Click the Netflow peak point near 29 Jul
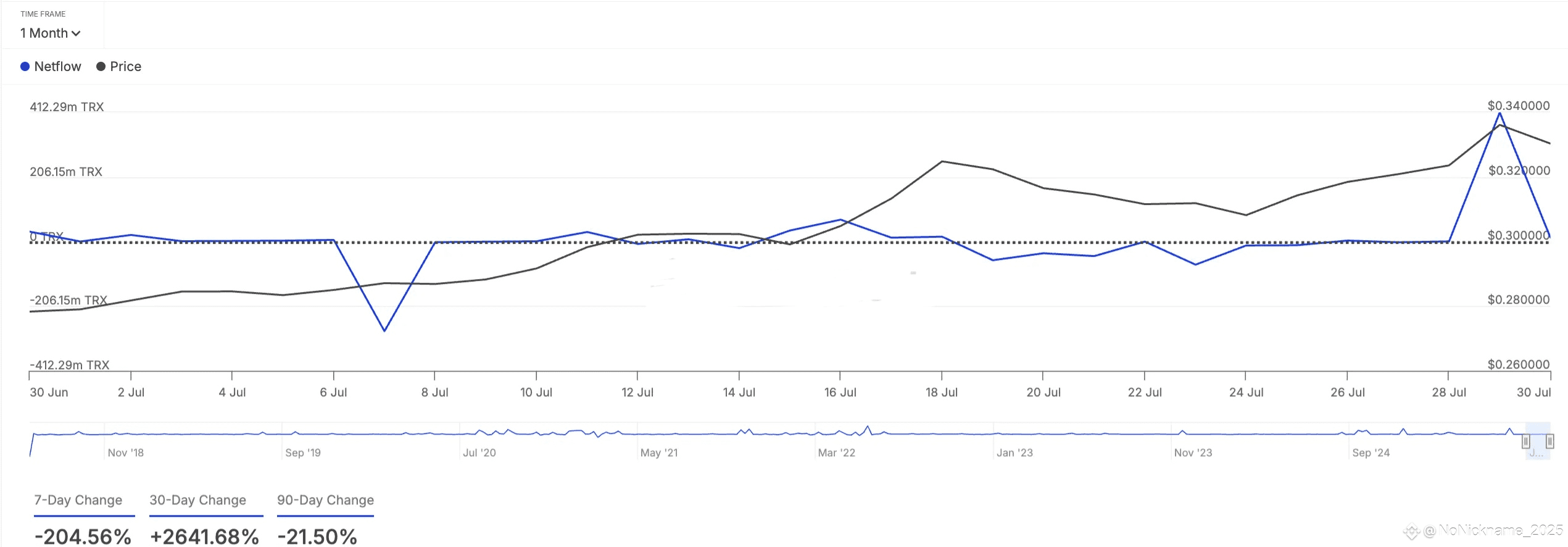This screenshot has width=1568, height=547. (1500, 114)
